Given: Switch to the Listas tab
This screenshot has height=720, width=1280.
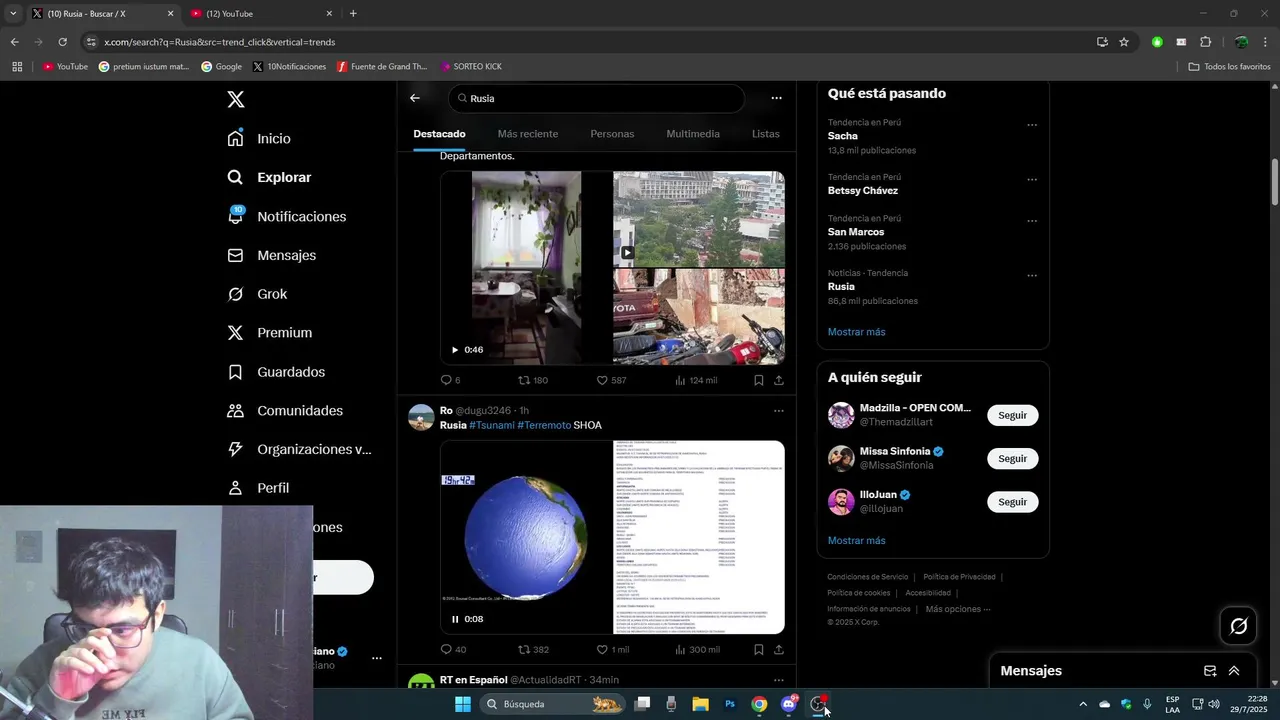Looking at the screenshot, I should [765, 134].
